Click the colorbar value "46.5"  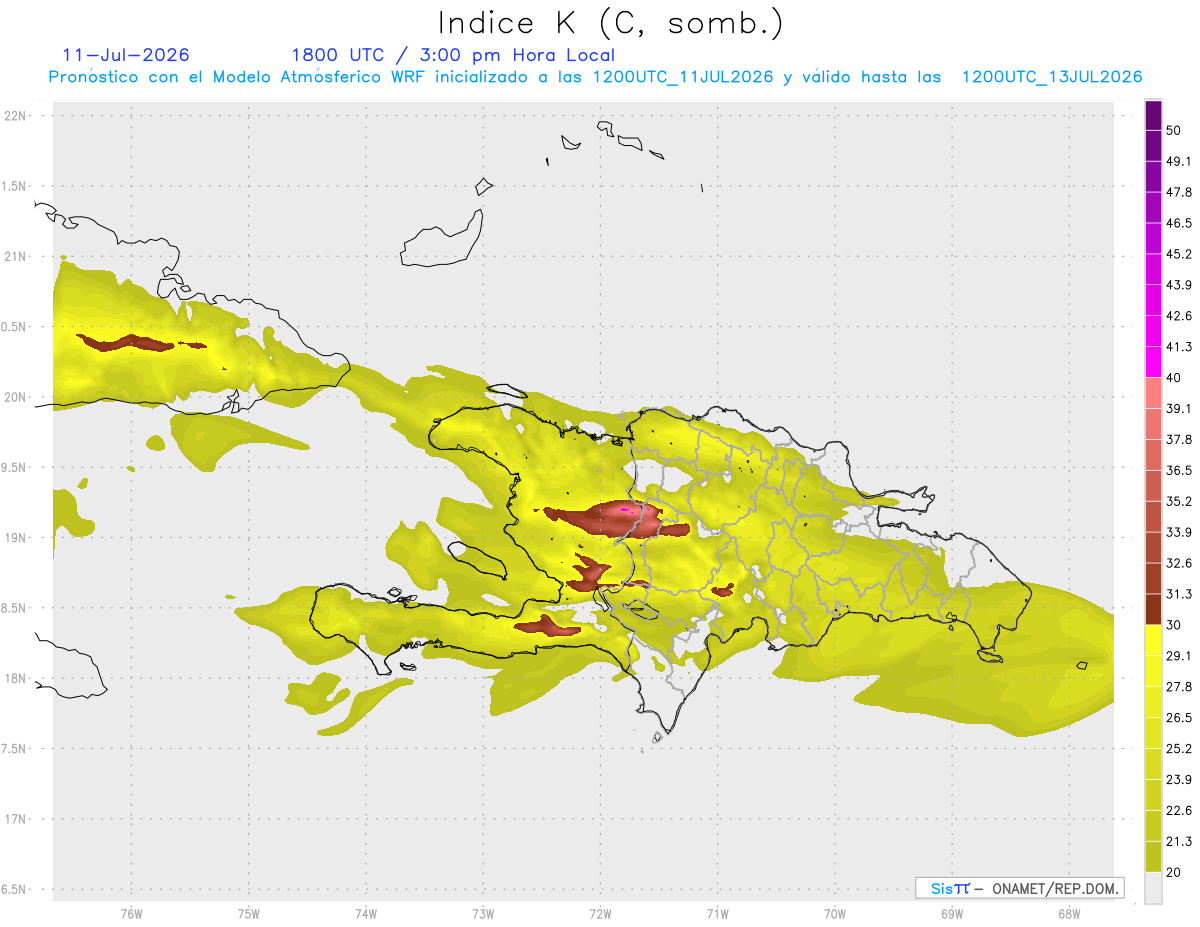(1179, 223)
